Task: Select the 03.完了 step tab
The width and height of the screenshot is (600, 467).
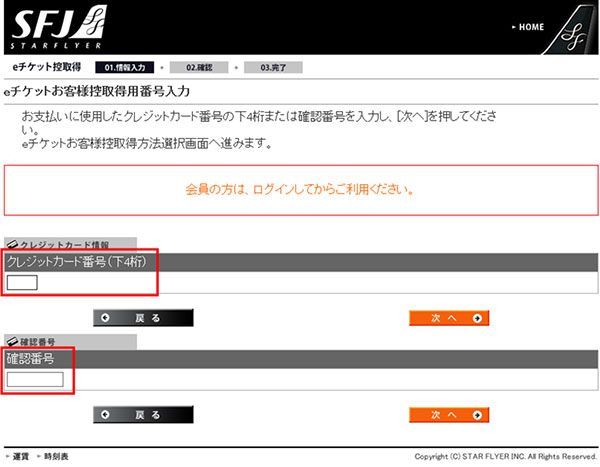Action: point(273,68)
